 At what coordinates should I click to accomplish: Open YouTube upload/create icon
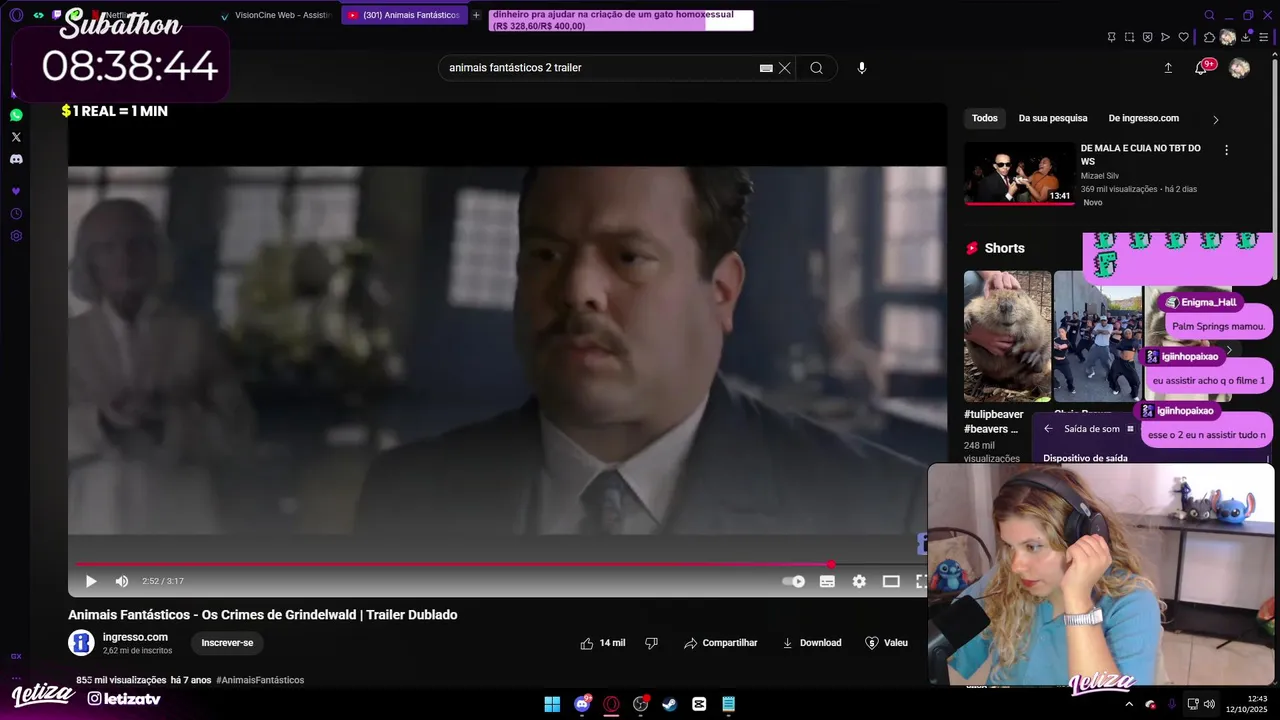[1168, 68]
